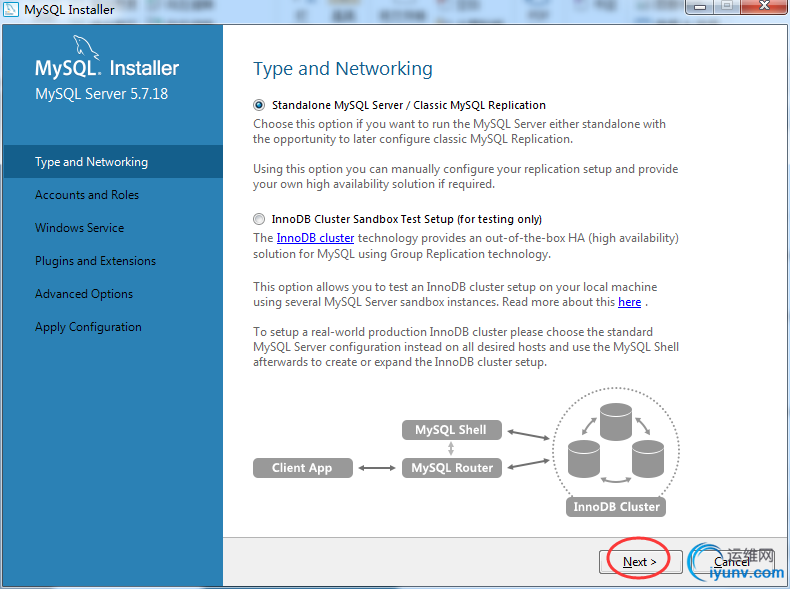Click the 'Type and Networking' page heading
The image size is (790, 589).
point(343,69)
